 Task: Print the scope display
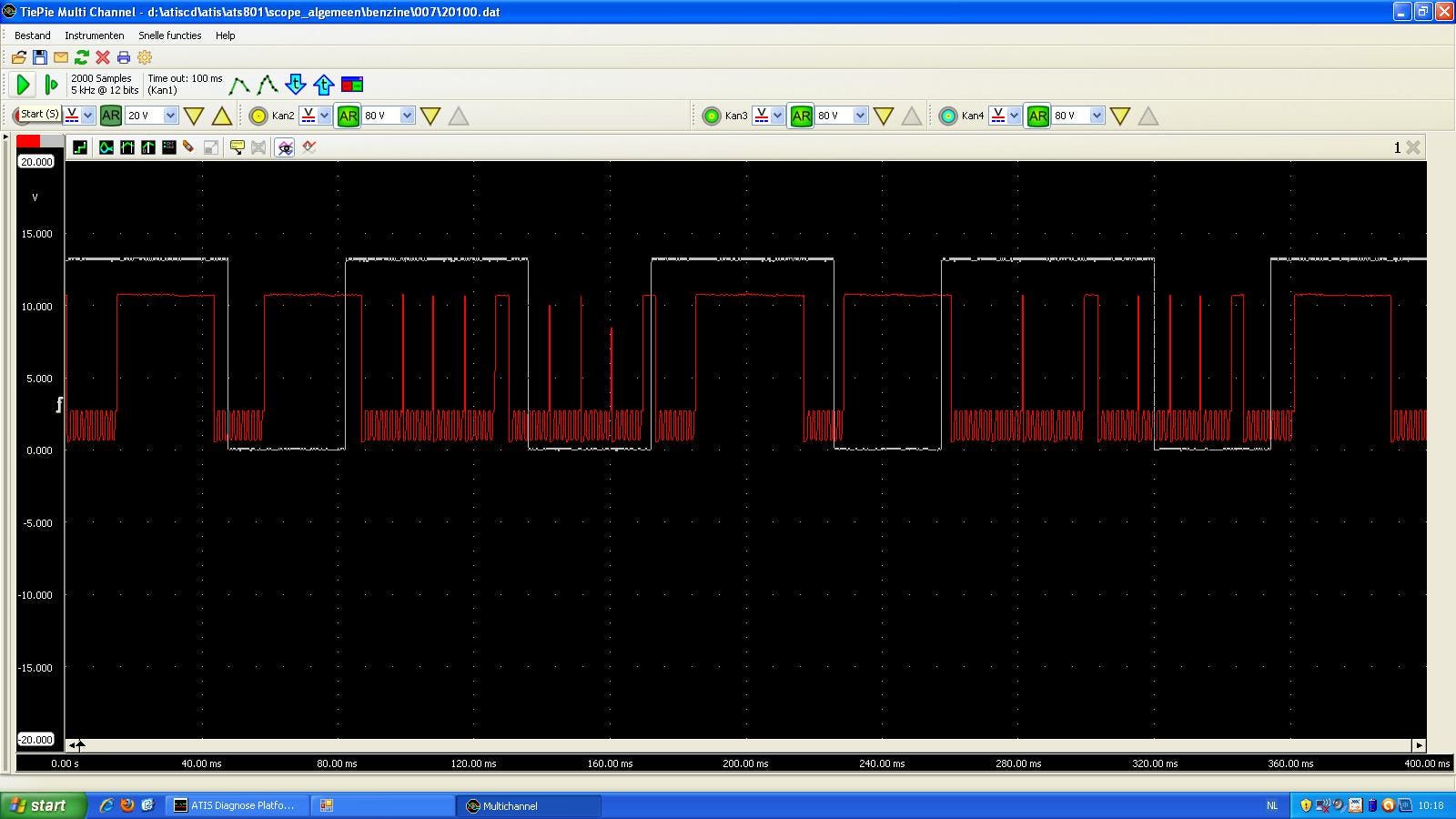pos(124,57)
